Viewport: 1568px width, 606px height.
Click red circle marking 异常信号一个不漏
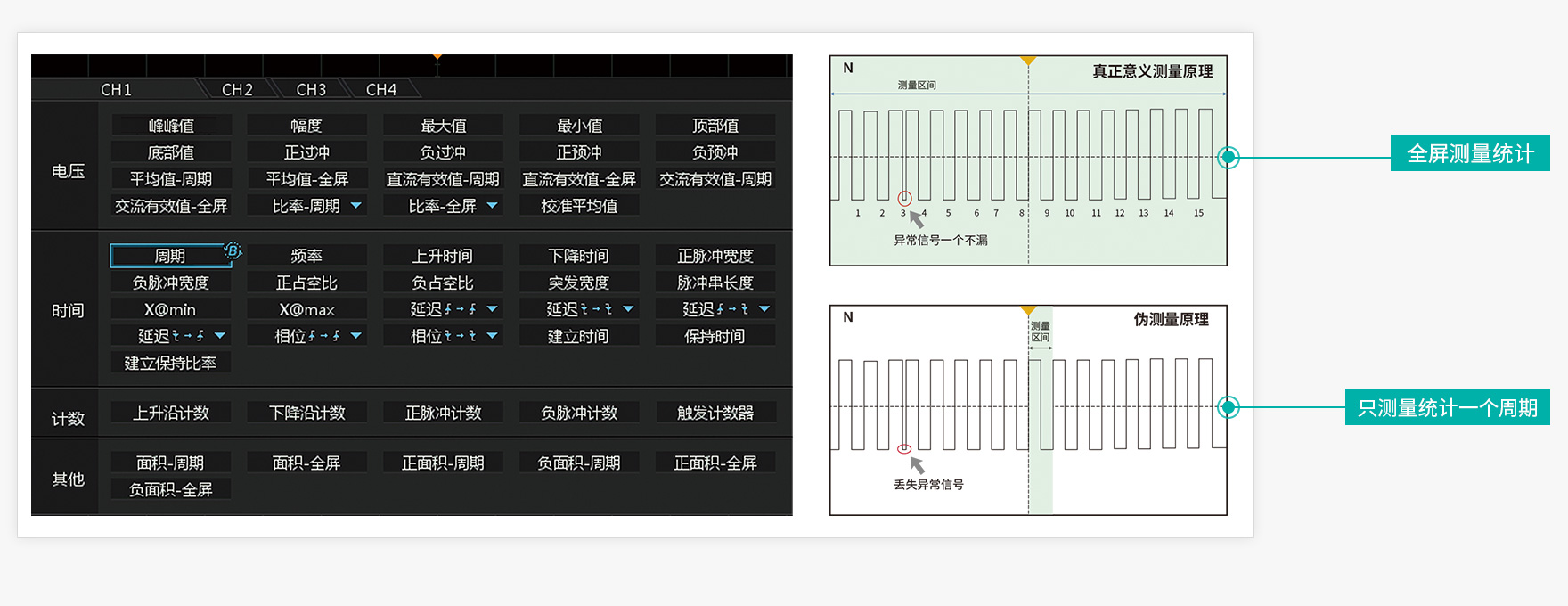[x=904, y=199]
